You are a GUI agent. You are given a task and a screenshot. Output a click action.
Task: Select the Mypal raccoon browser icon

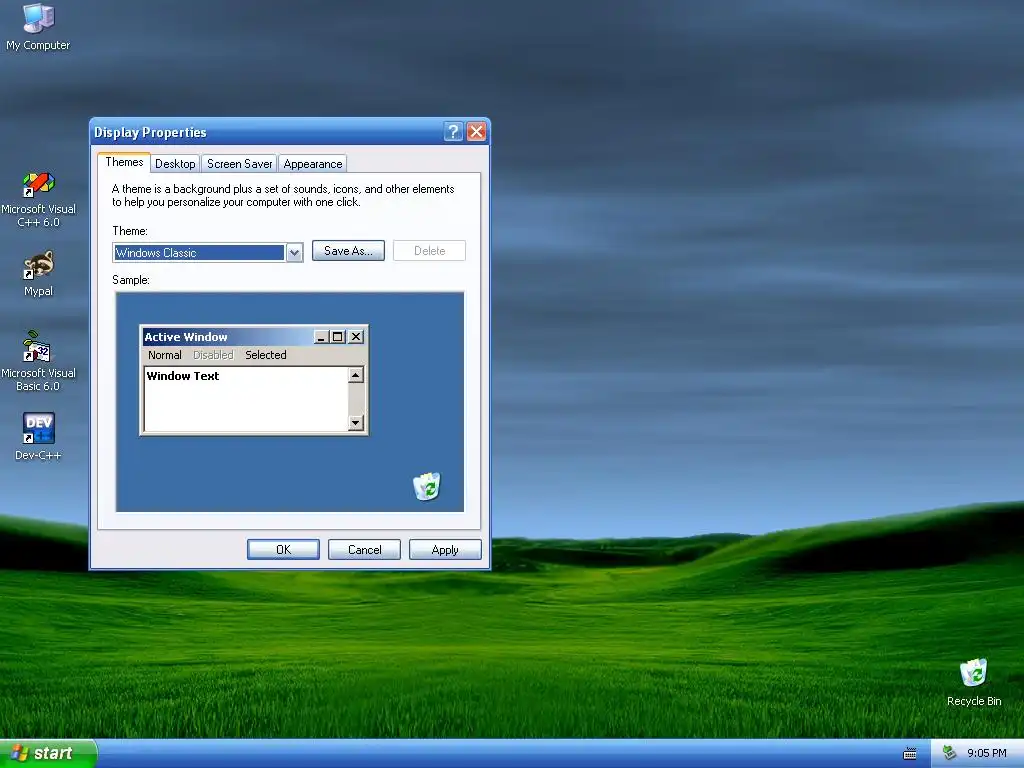38,274
